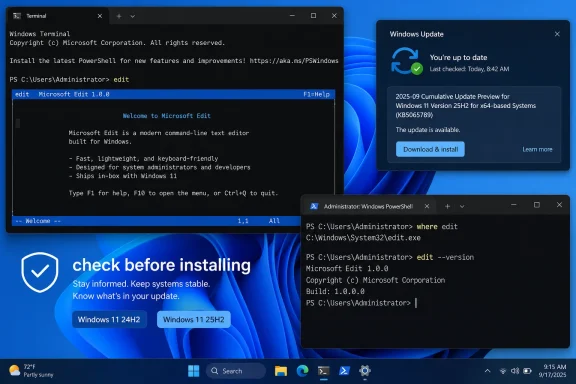The height and width of the screenshot is (384, 576).
Task: Select the Windows 11 24H2 button
Action: coord(109,319)
